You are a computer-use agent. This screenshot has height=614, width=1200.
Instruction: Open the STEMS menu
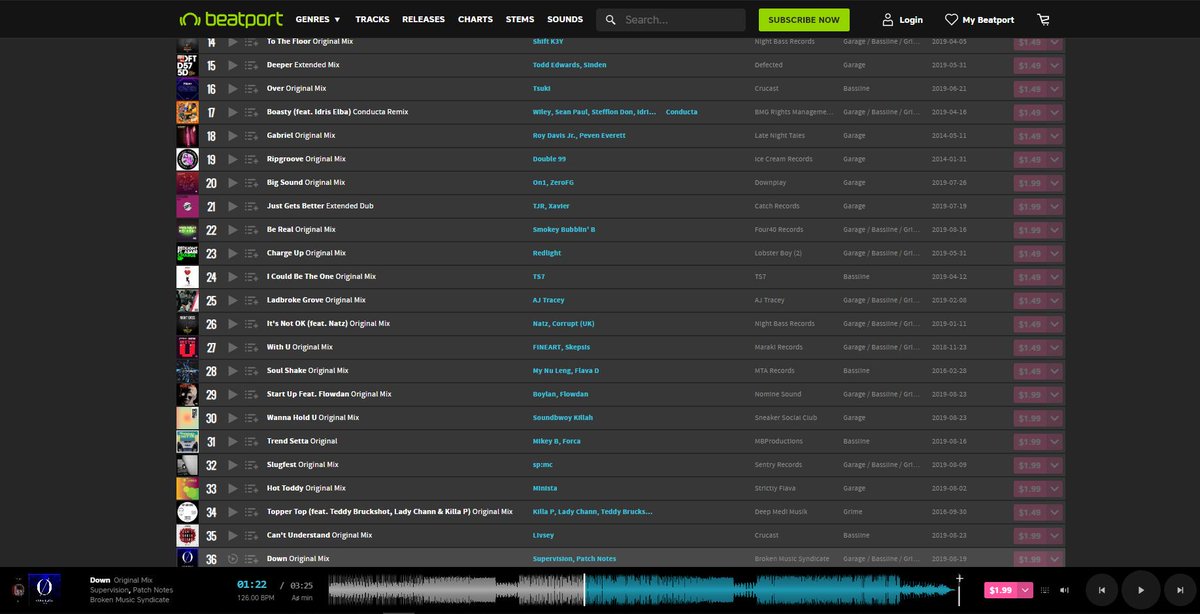tap(520, 19)
